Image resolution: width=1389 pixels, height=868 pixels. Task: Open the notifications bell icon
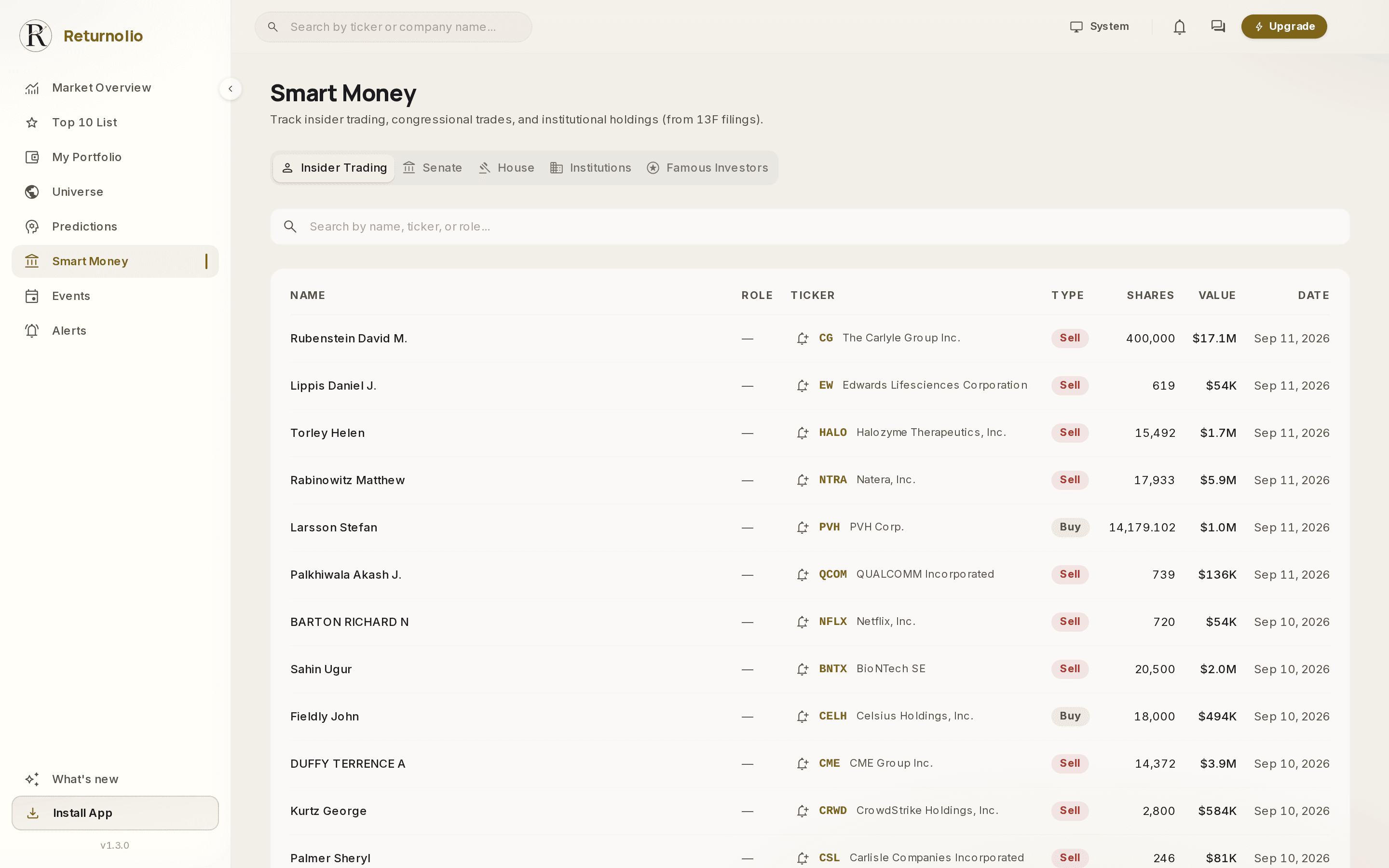pos(1180,27)
